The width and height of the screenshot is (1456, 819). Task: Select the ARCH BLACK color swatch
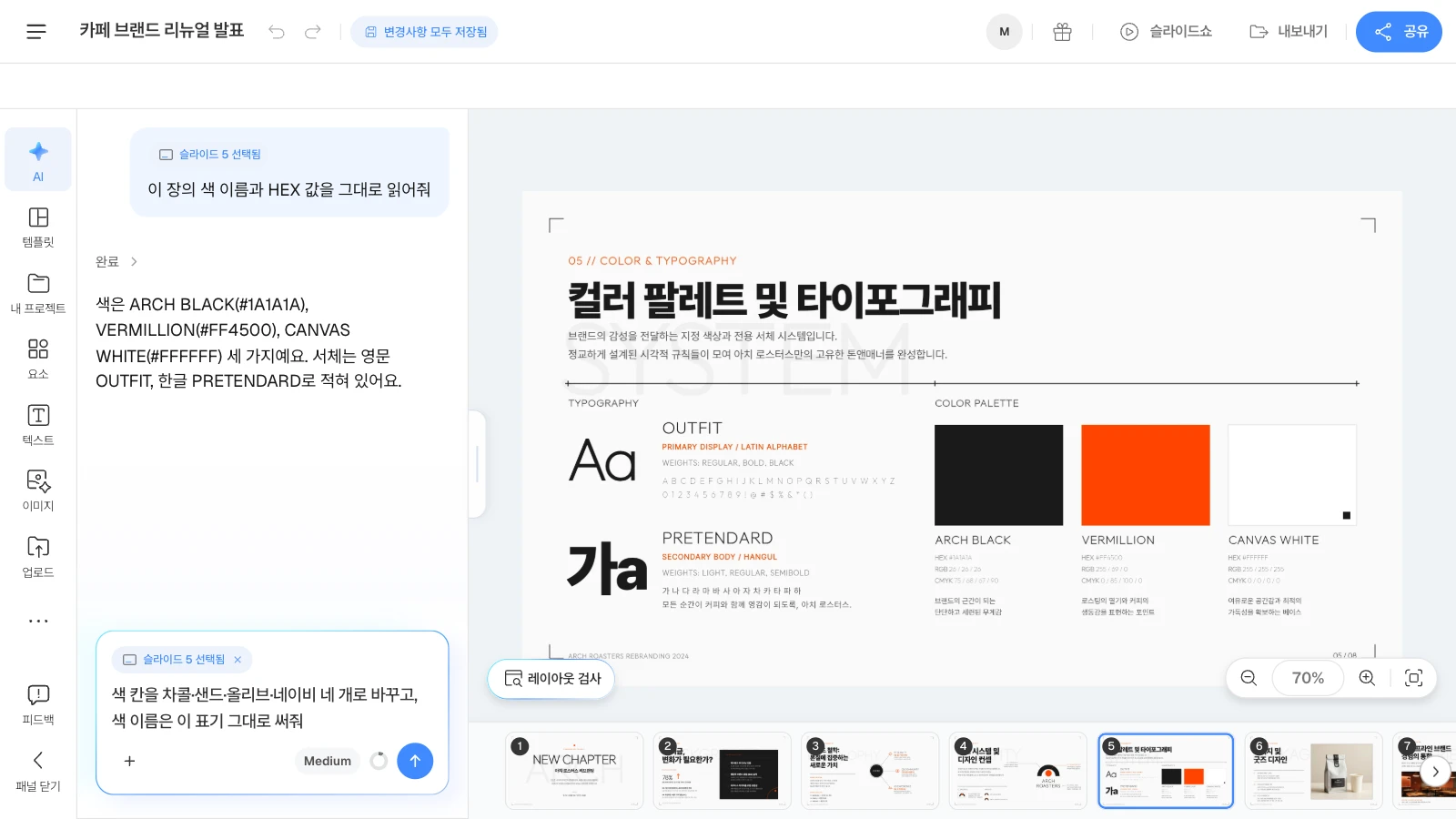click(998, 475)
